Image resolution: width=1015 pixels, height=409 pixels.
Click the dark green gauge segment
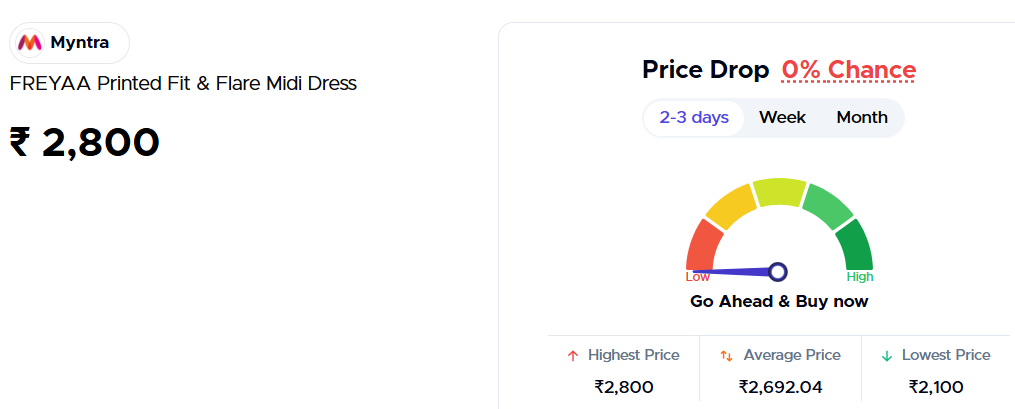856,244
